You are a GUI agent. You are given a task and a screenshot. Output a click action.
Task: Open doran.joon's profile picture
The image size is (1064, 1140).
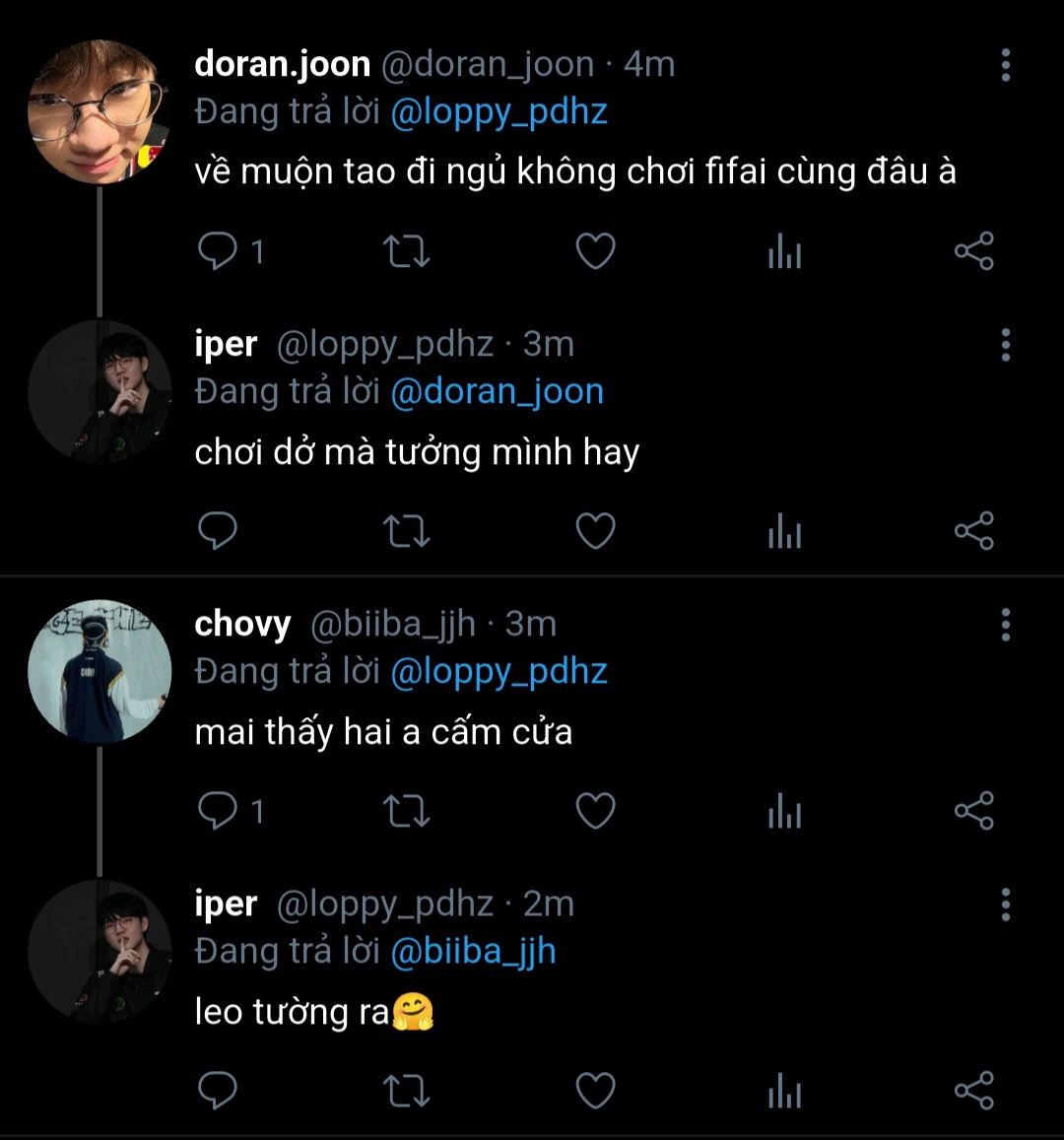click(x=99, y=112)
